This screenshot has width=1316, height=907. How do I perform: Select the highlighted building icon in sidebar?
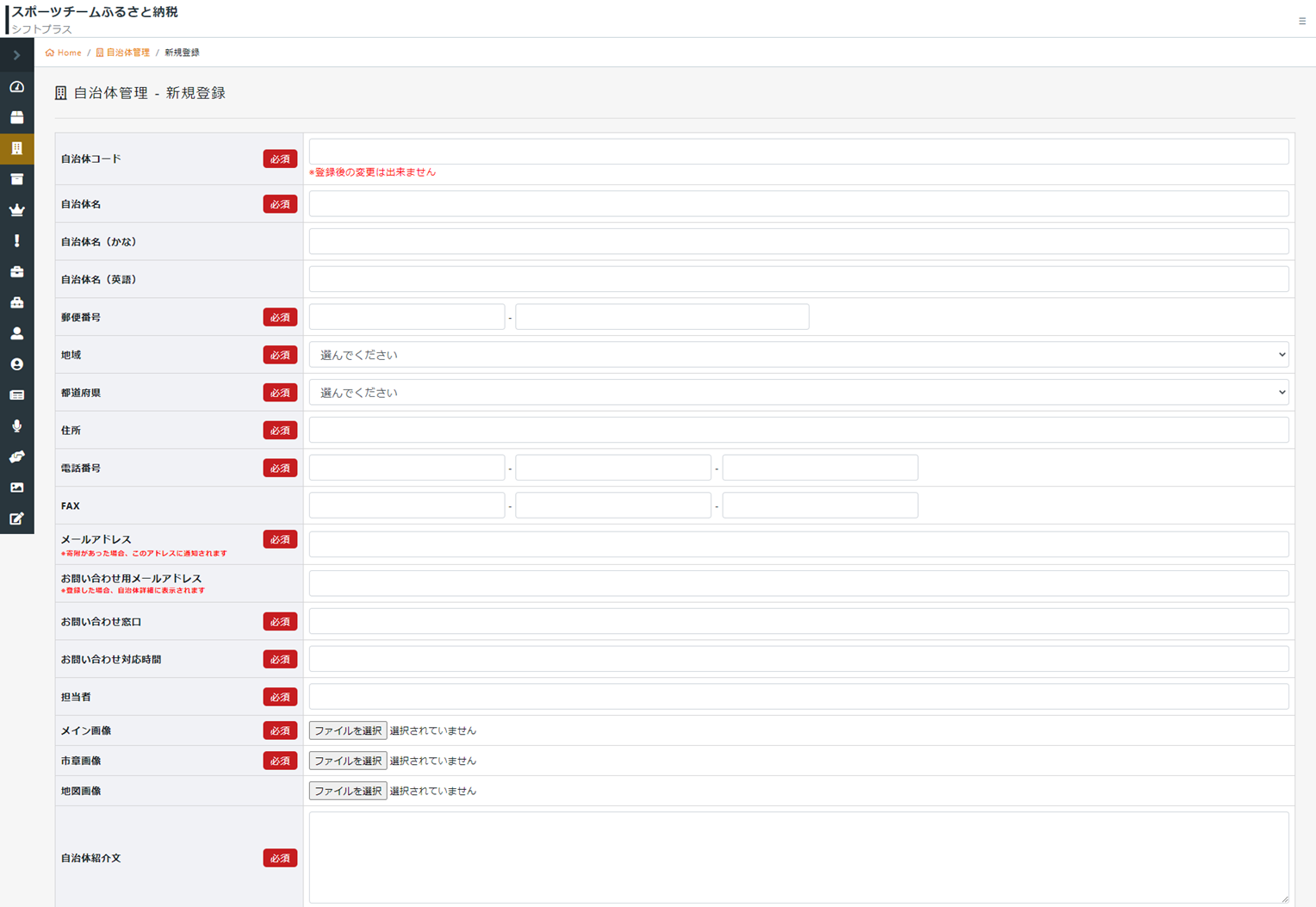point(16,148)
